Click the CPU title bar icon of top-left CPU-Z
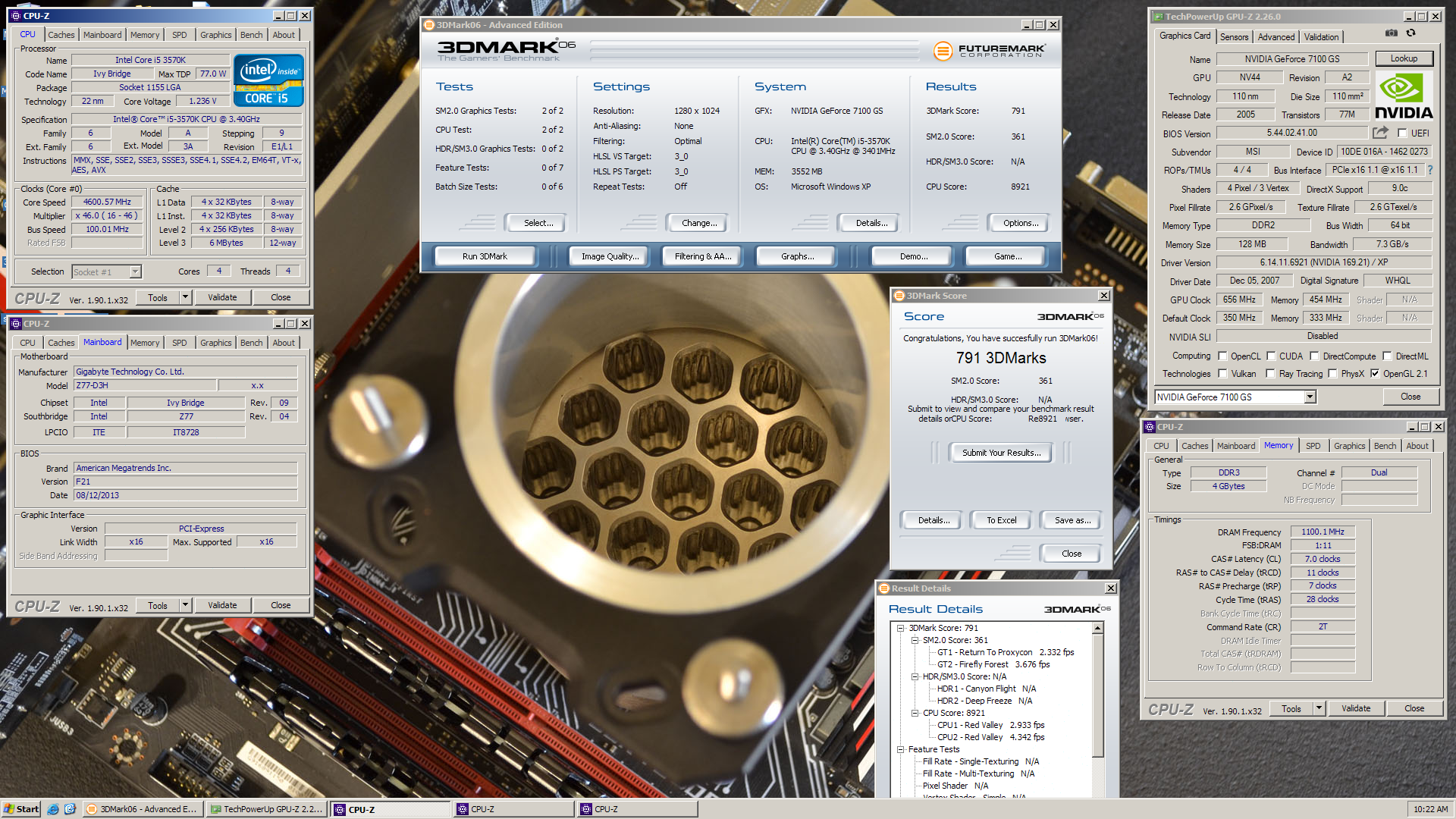 coord(16,15)
